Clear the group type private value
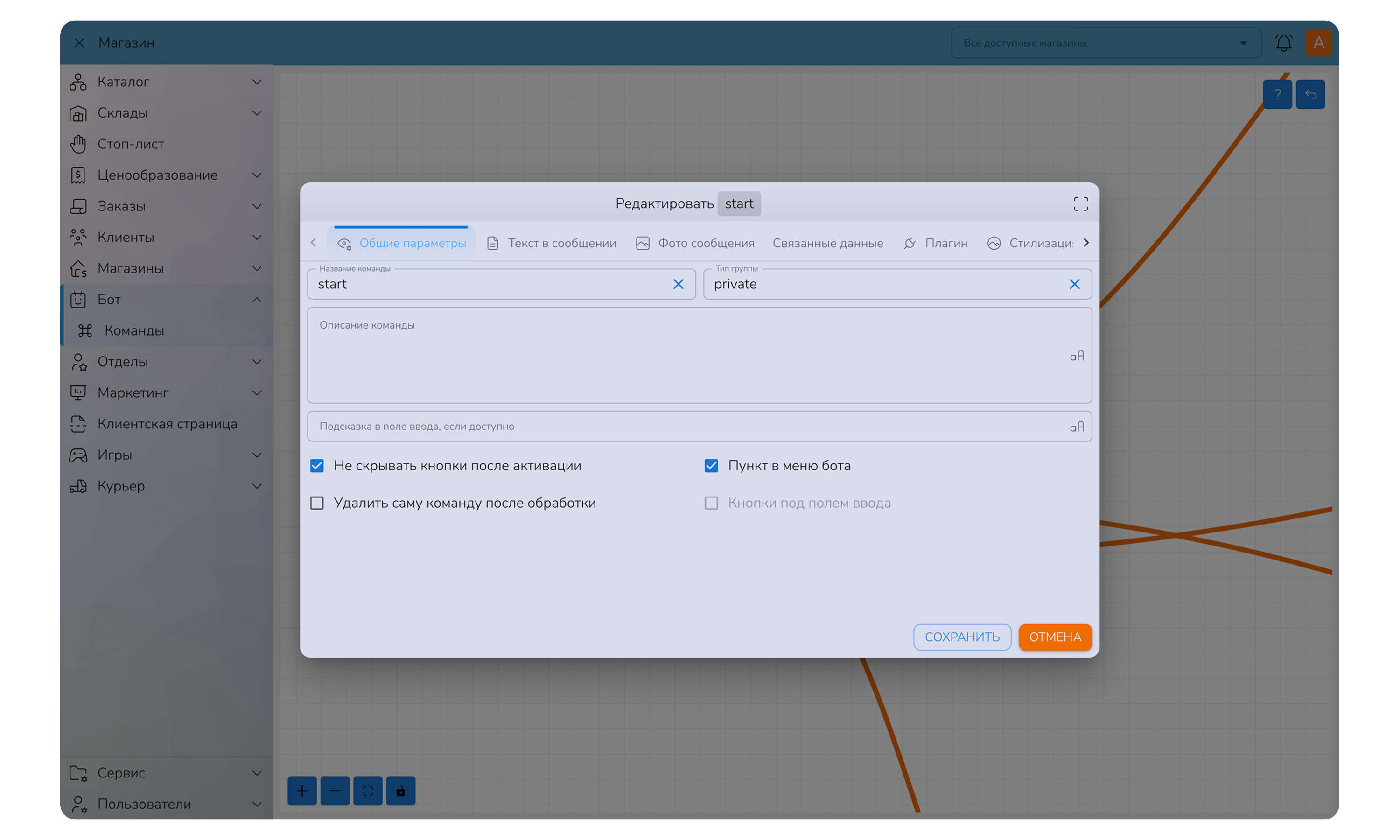 coord(1074,284)
